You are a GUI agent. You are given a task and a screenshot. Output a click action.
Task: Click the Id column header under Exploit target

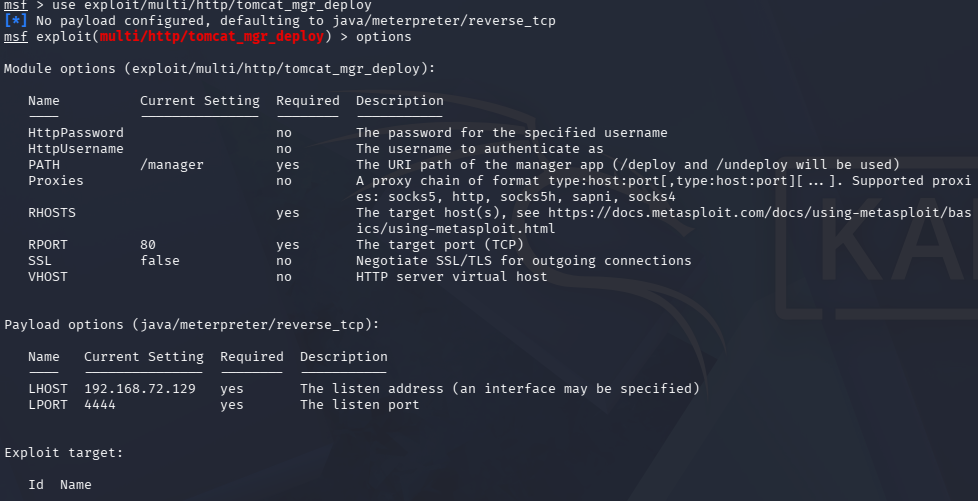click(x=36, y=485)
